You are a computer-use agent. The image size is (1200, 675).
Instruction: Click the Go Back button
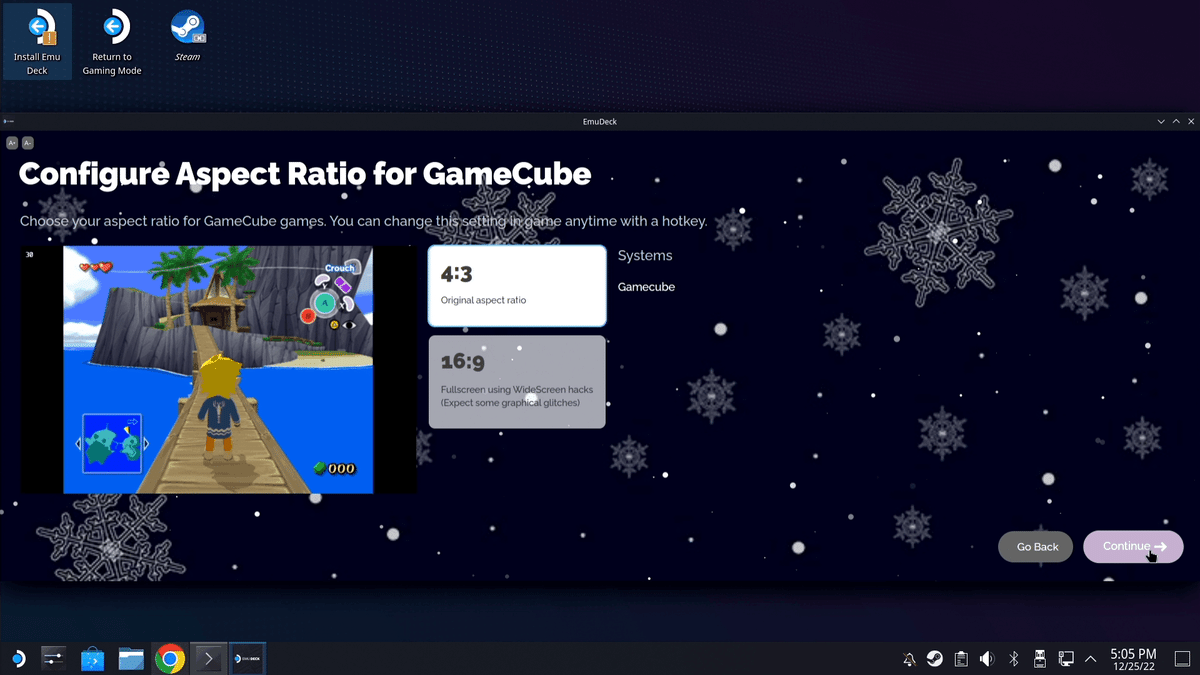tap(1037, 547)
